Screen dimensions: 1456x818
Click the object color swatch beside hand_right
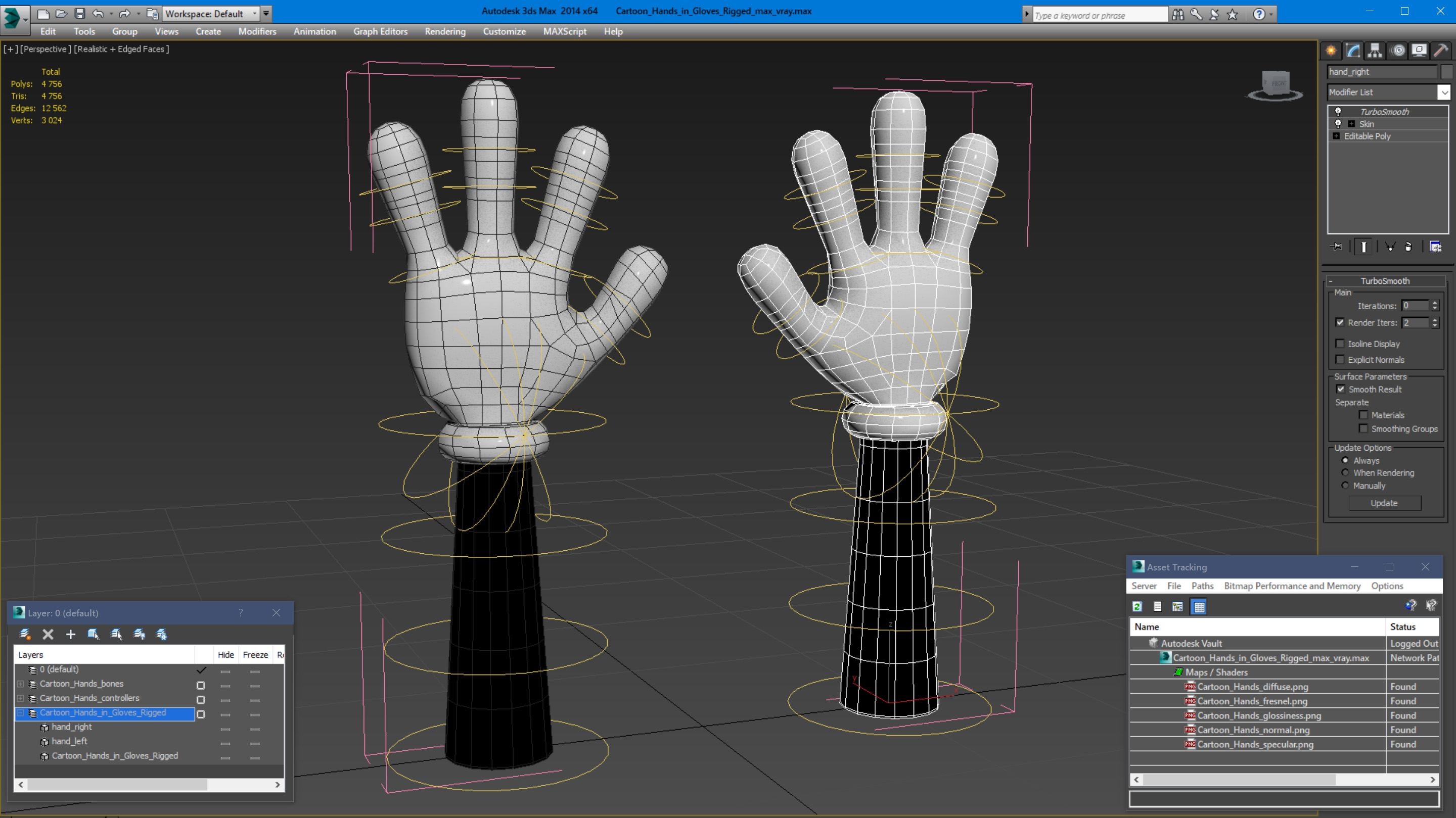pyautogui.click(x=1446, y=72)
